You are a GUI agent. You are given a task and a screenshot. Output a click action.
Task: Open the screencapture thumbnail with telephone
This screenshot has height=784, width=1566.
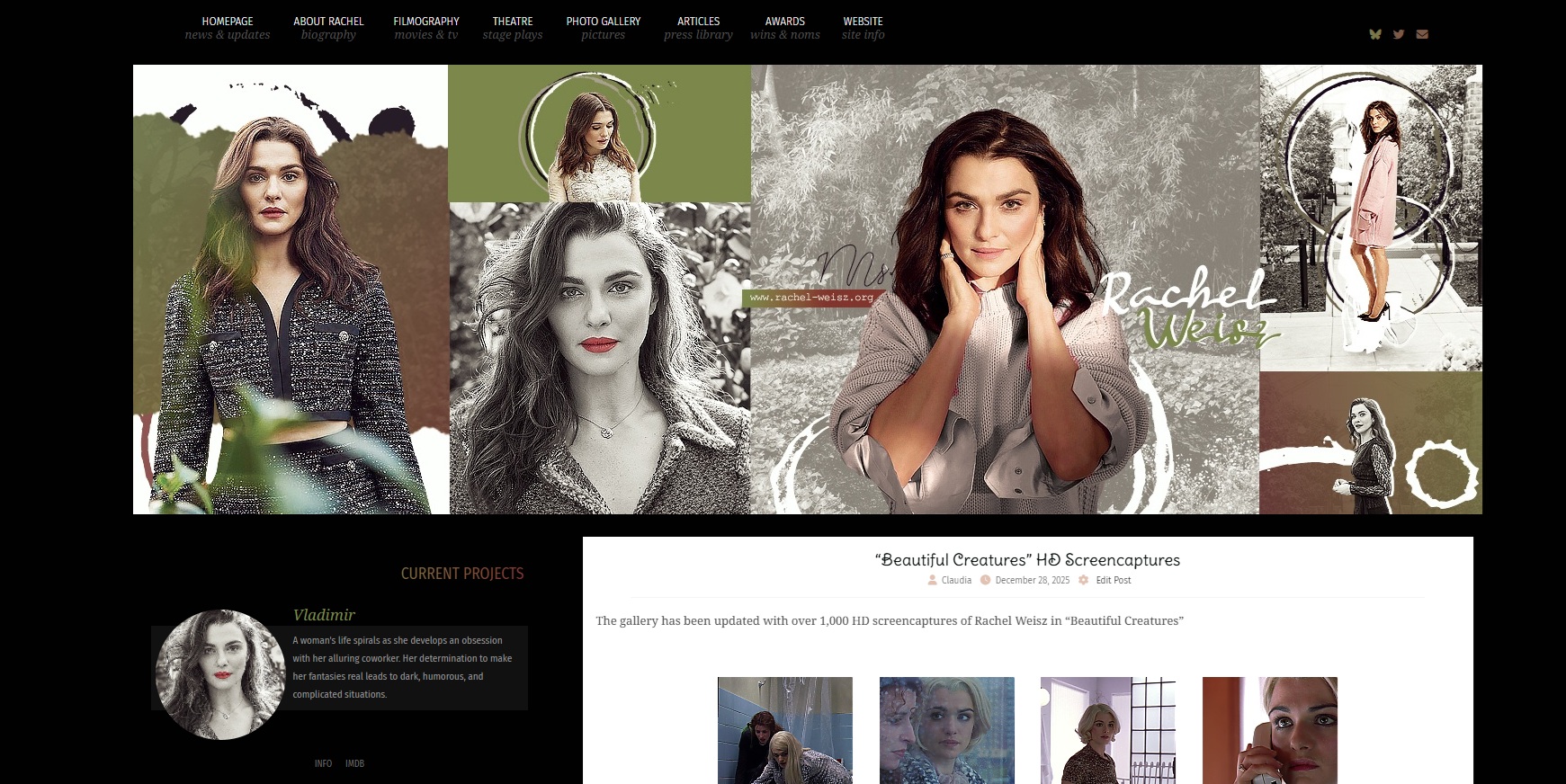click(1269, 730)
